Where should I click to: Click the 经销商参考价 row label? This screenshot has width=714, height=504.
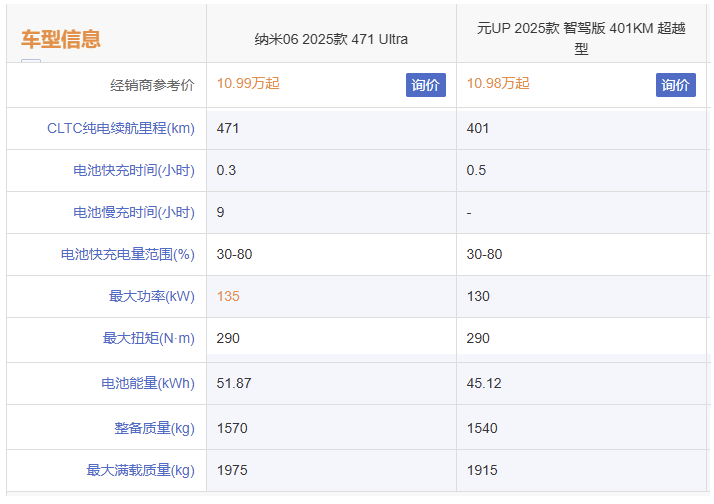(152, 85)
